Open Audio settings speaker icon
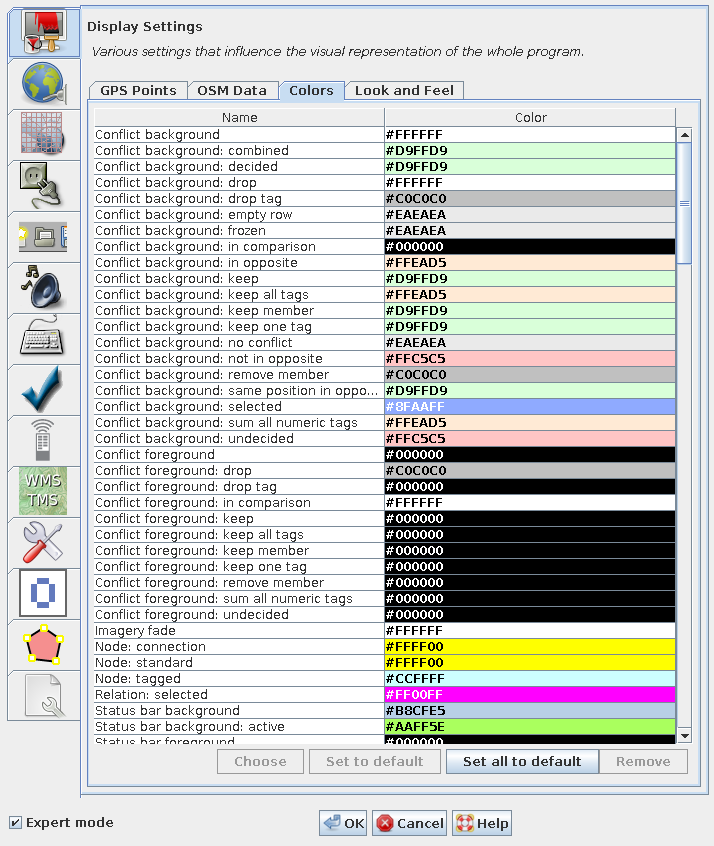The width and height of the screenshot is (714, 846). click(x=43, y=287)
